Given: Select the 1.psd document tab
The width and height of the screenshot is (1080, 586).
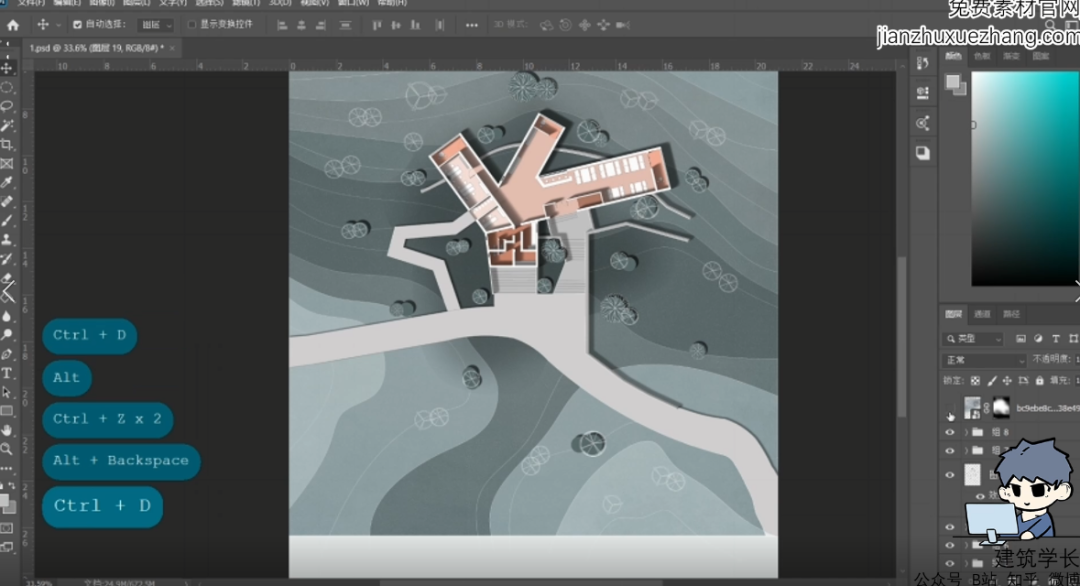Looking at the screenshot, I should (97, 48).
